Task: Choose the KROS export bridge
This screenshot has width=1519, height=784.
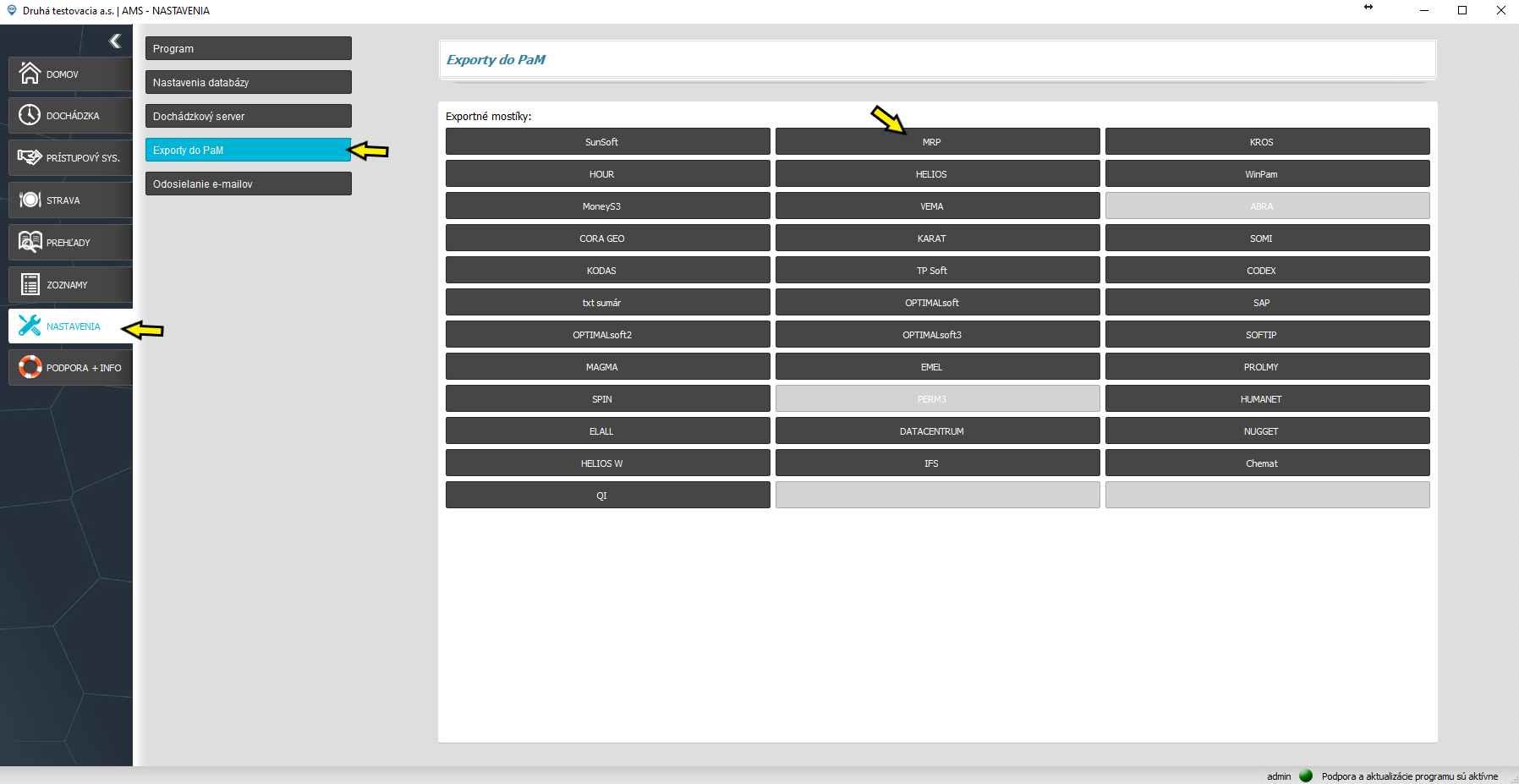Action: (1267, 141)
